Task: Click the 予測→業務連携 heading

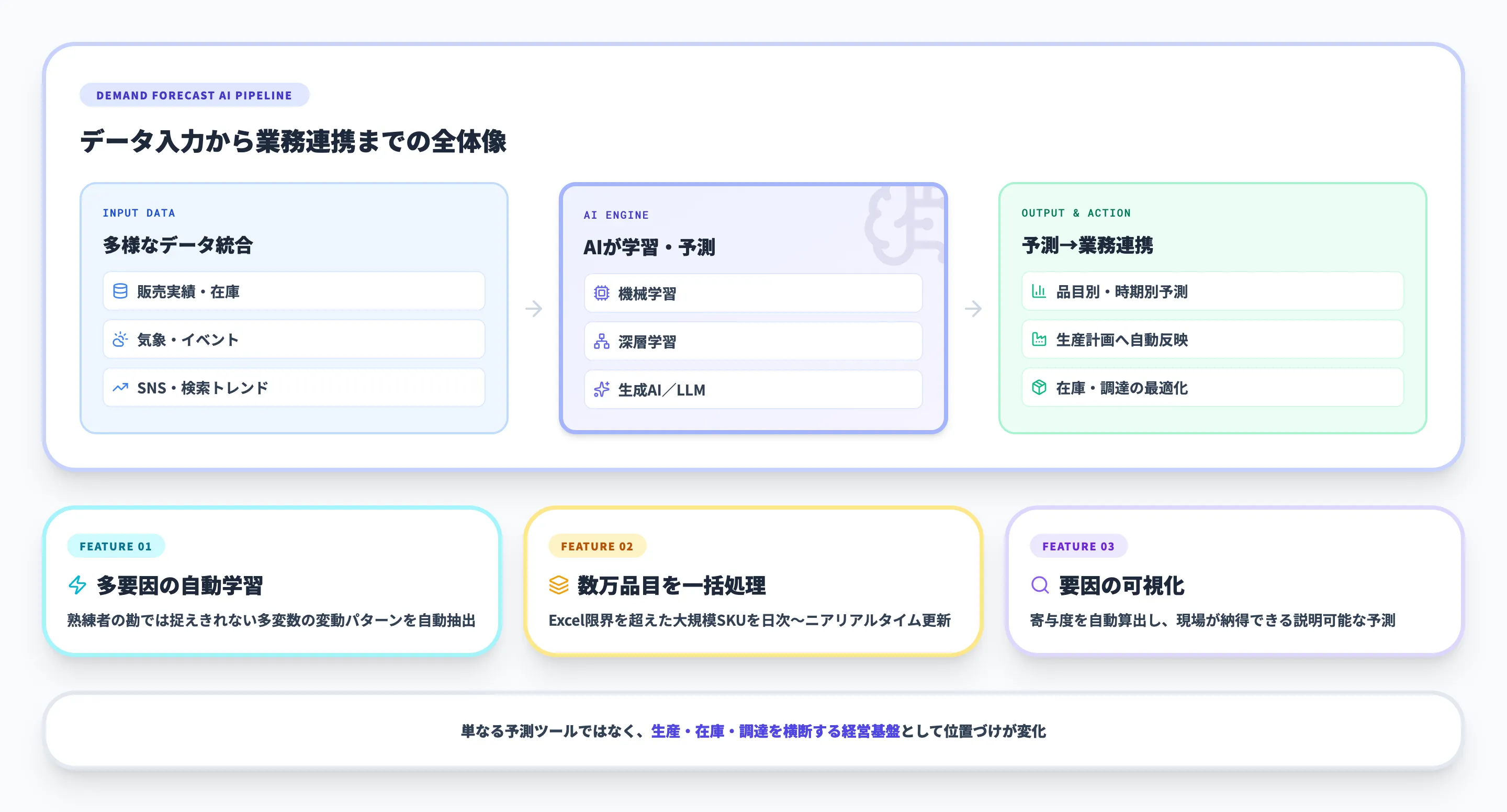Action: 1087,246
